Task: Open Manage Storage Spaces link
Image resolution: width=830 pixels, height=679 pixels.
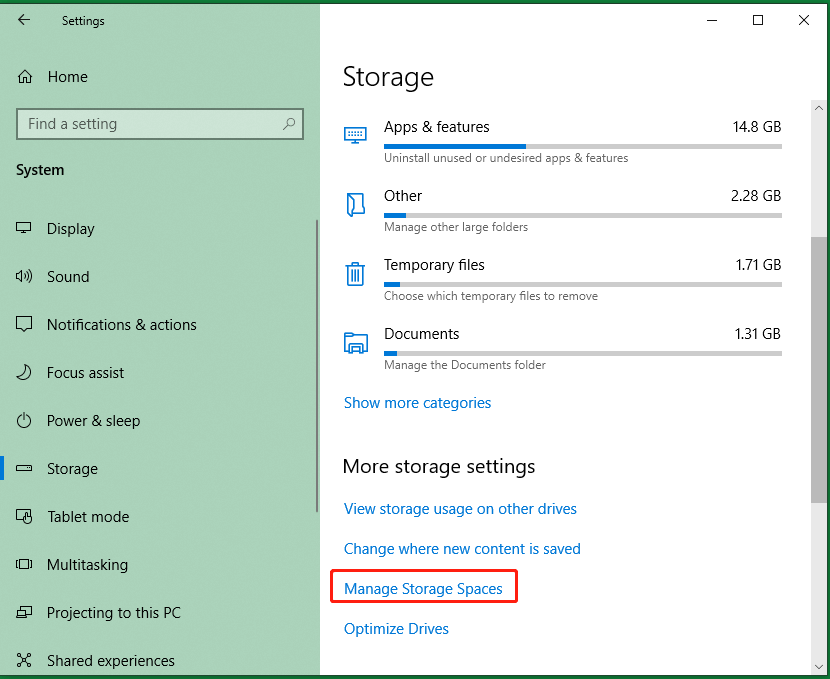Action: 423,589
